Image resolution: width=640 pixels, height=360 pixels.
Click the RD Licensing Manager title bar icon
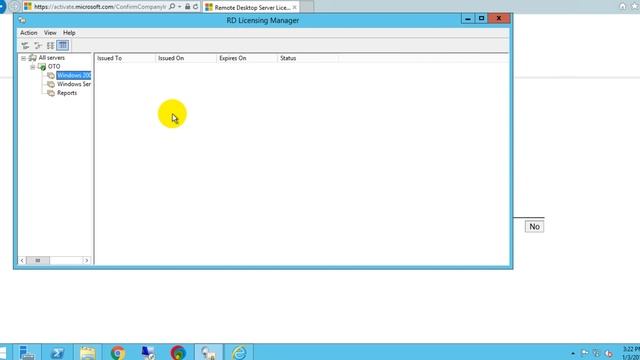(22, 20)
